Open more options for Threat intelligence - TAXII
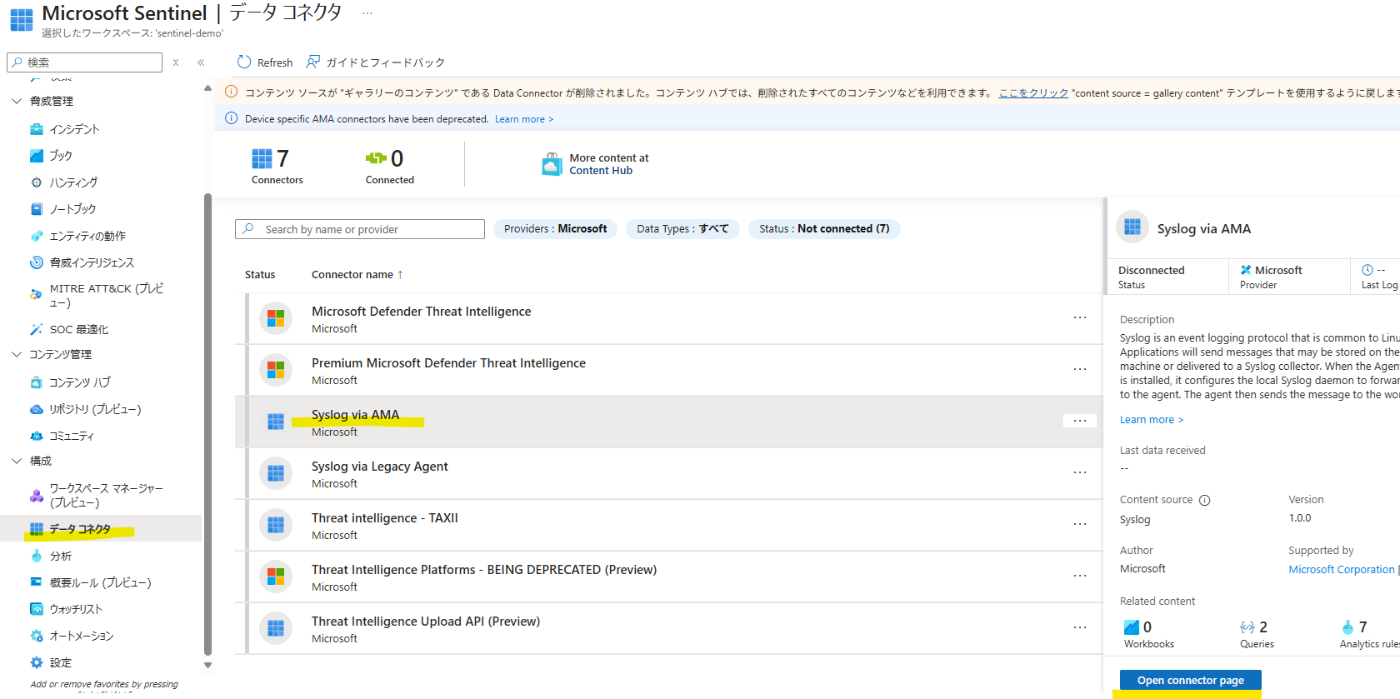1400x699 pixels. [x=1080, y=524]
